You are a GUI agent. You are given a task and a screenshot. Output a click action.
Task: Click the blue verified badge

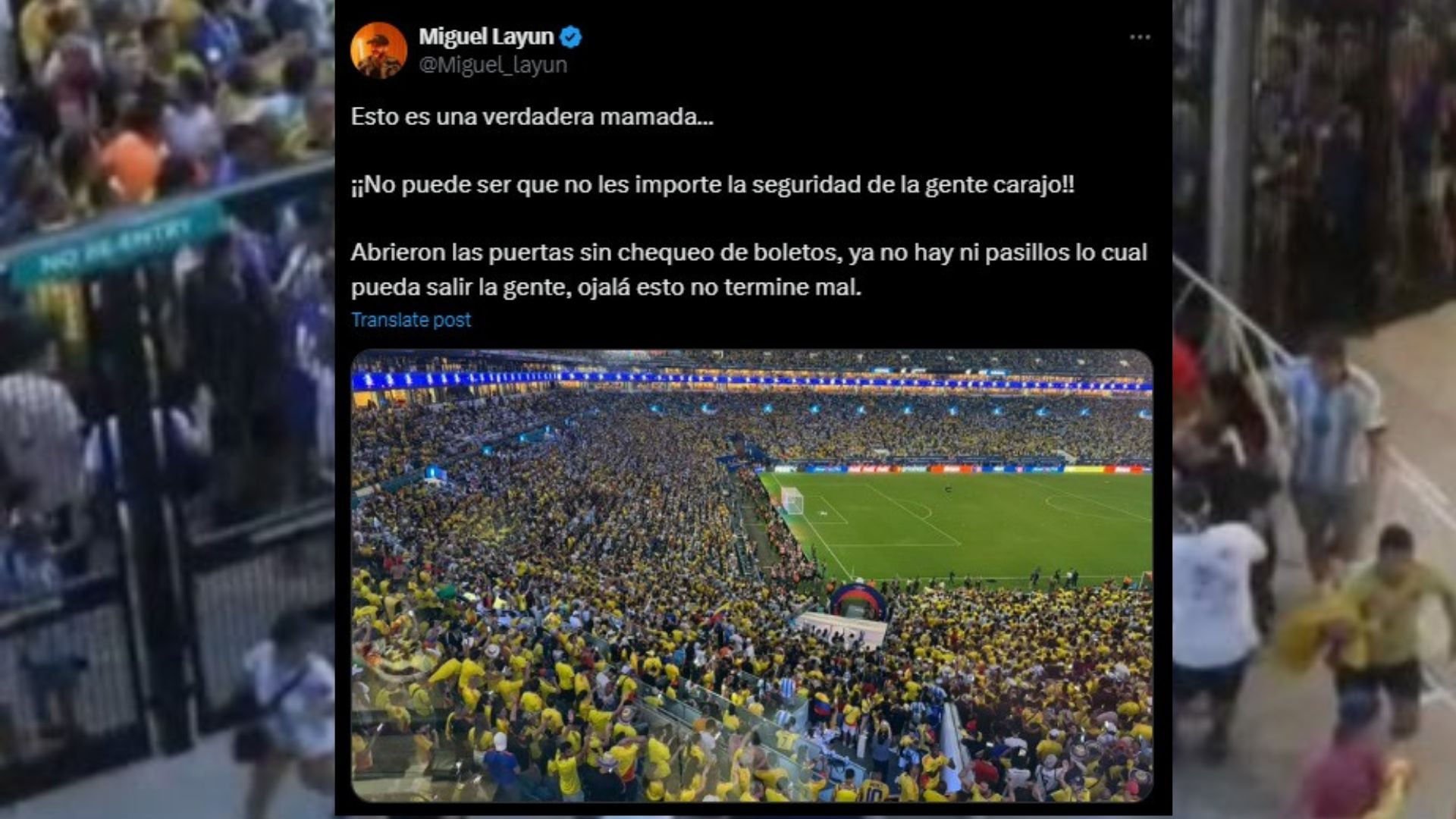pyautogui.click(x=570, y=36)
